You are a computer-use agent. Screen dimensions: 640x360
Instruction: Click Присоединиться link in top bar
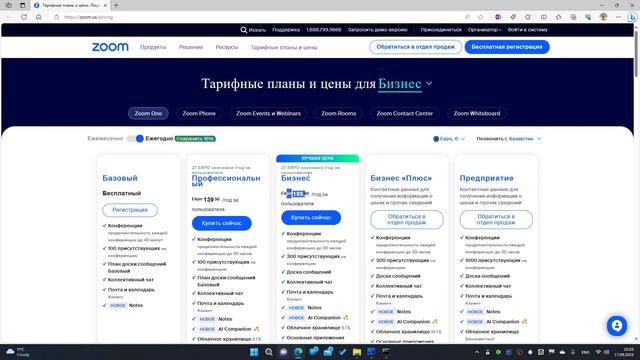[x=441, y=30]
